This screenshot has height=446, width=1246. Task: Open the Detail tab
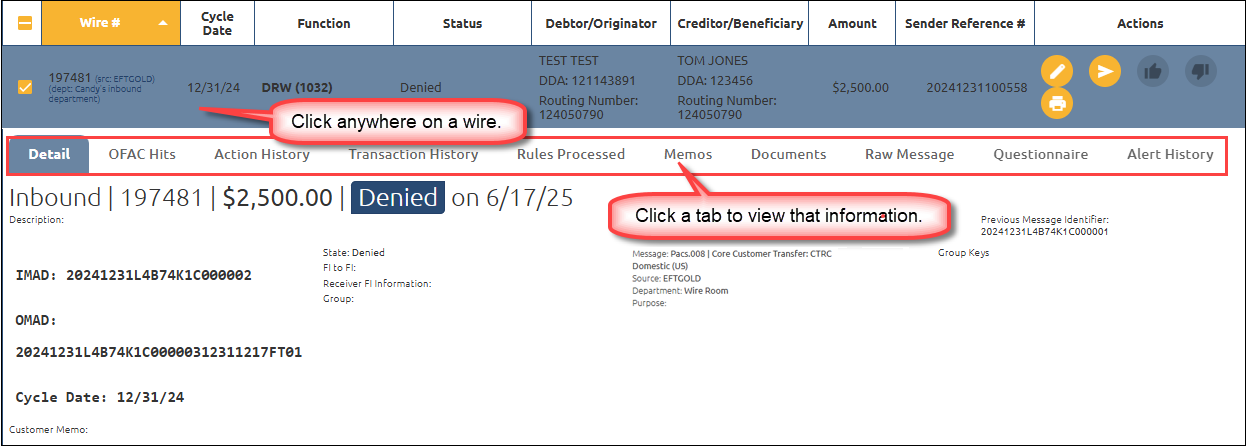pos(49,155)
